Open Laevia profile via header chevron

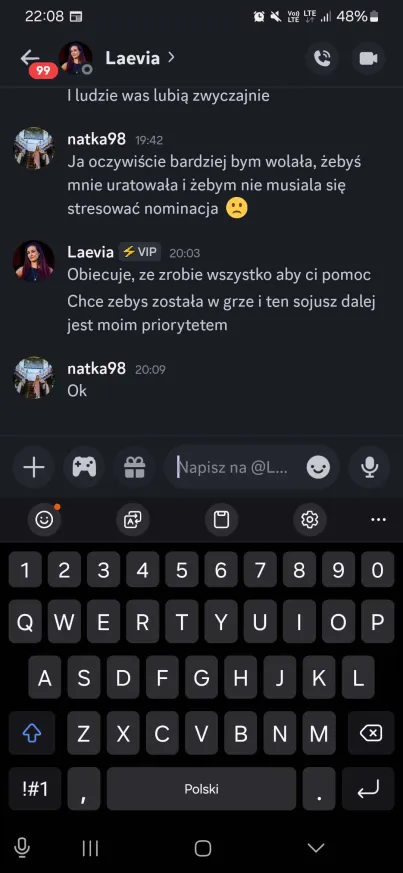171,57
